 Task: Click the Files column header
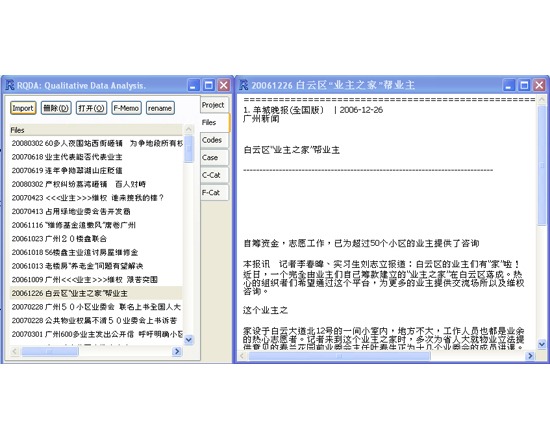pyautogui.click(x=96, y=130)
